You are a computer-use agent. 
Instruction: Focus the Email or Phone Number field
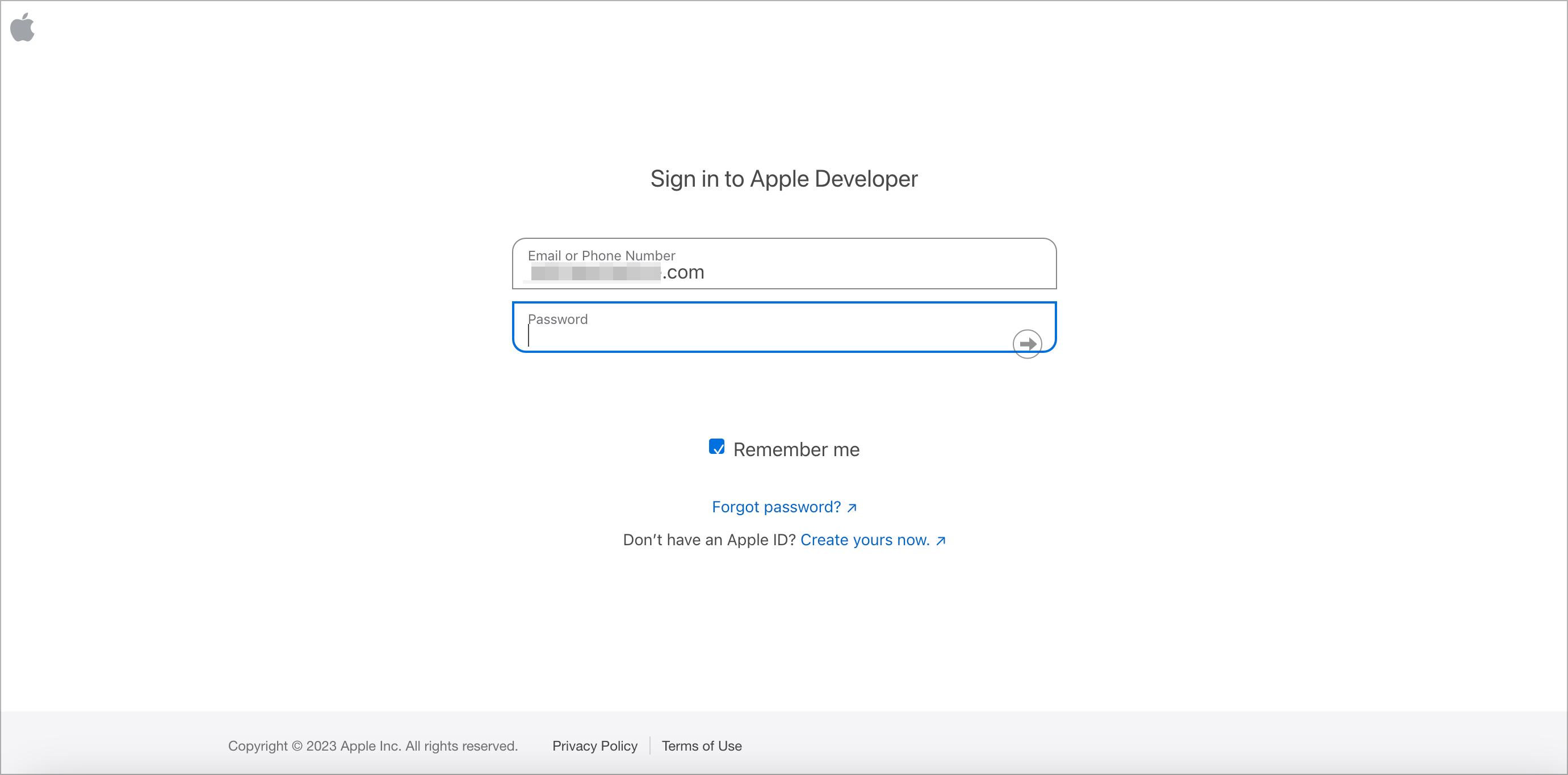[x=784, y=263]
